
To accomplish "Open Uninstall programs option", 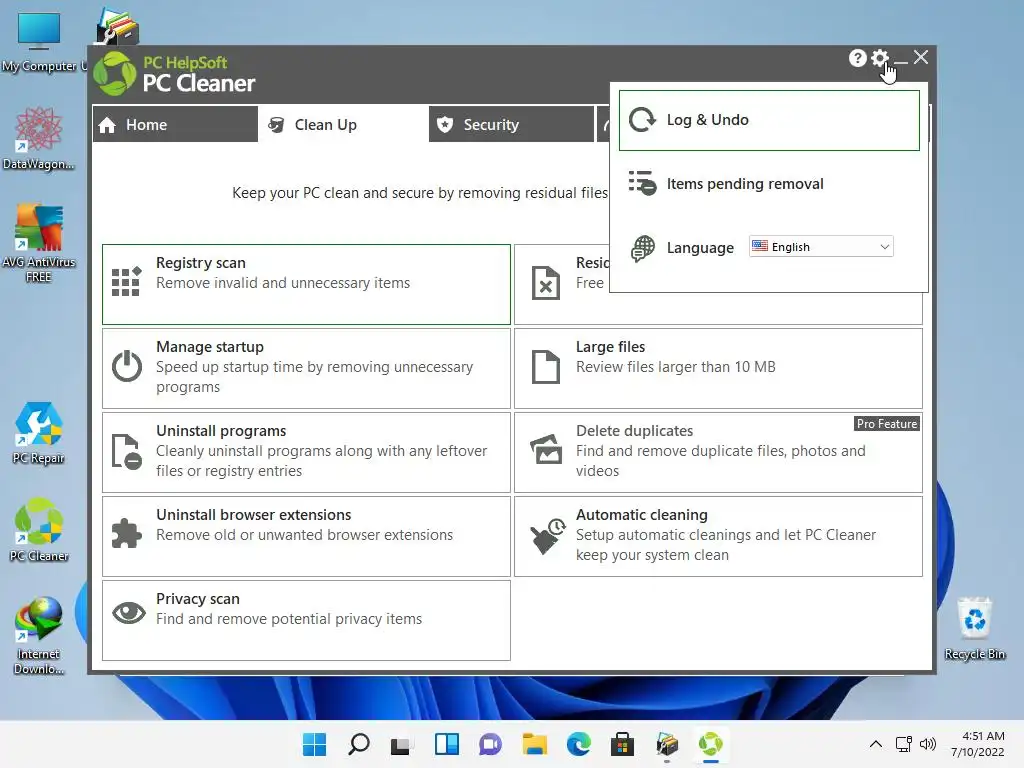I will (306, 452).
